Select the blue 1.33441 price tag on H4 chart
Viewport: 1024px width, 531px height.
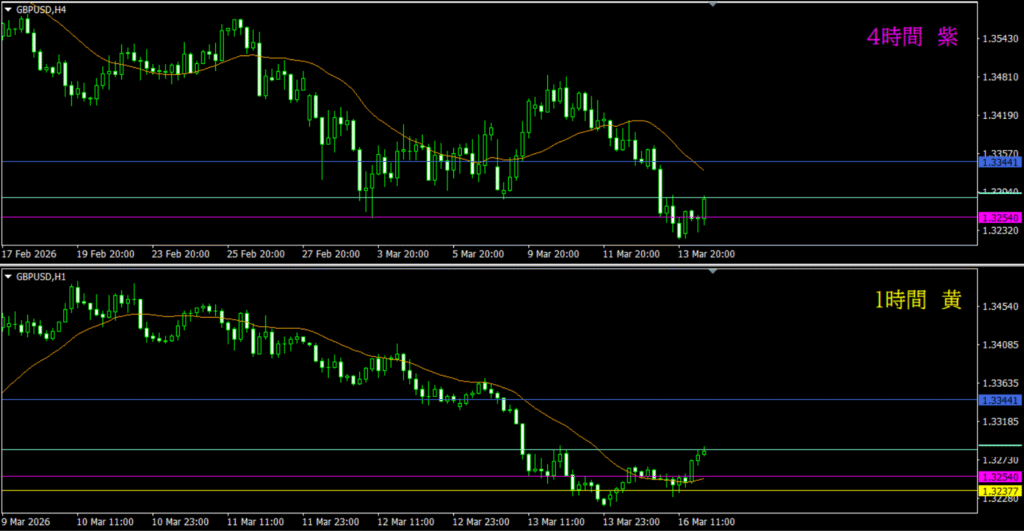(x=1000, y=161)
